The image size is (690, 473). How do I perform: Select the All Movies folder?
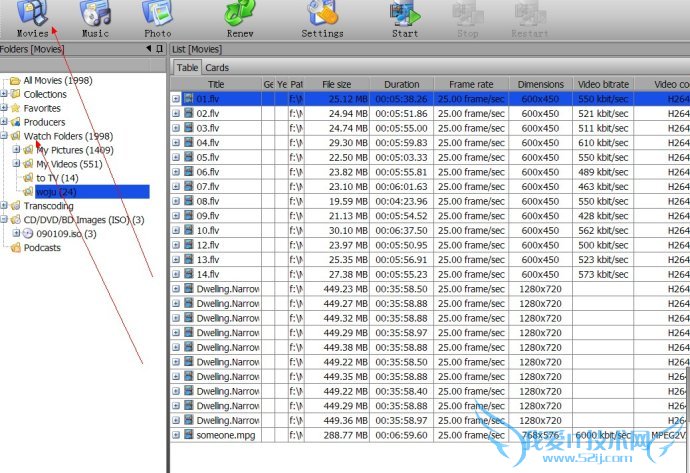point(58,80)
